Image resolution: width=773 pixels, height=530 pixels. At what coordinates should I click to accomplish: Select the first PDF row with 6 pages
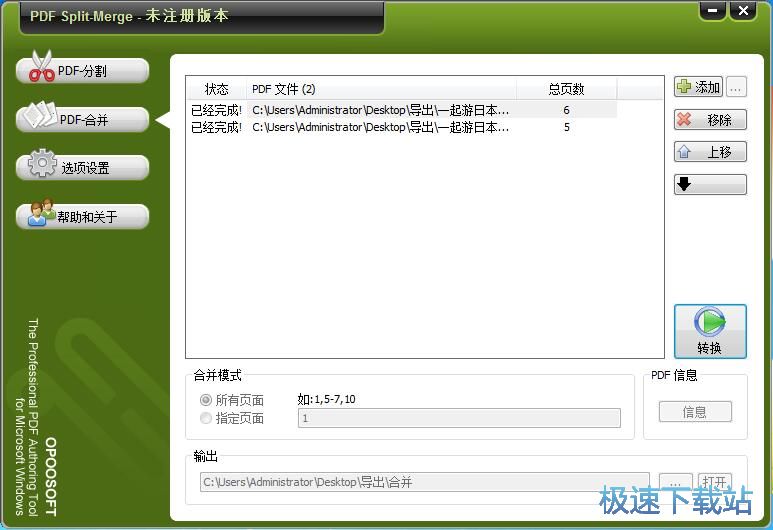click(402, 110)
